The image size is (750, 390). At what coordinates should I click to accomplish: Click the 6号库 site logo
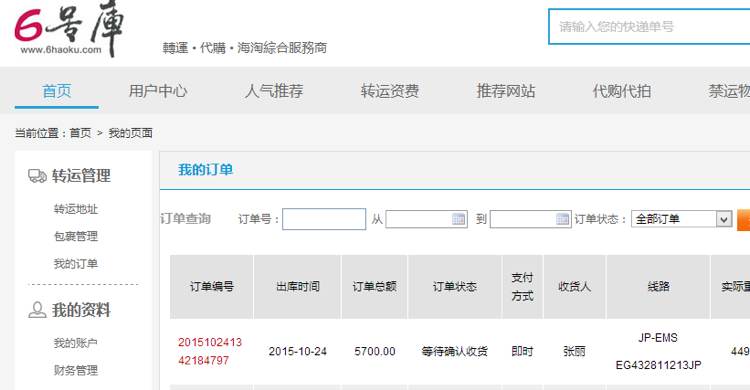point(69,29)
